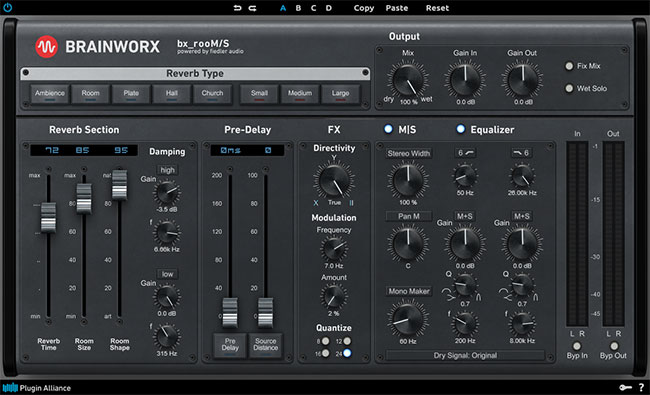Select Quantize 24 radio button
650x395 pixels.
click(347, 353)
